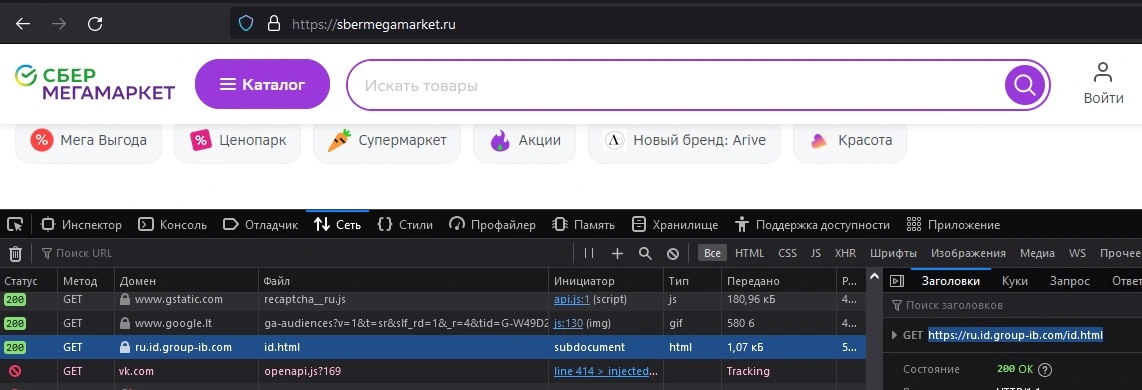Expand the GET request URL disclosure triangle

pos(894,335)
